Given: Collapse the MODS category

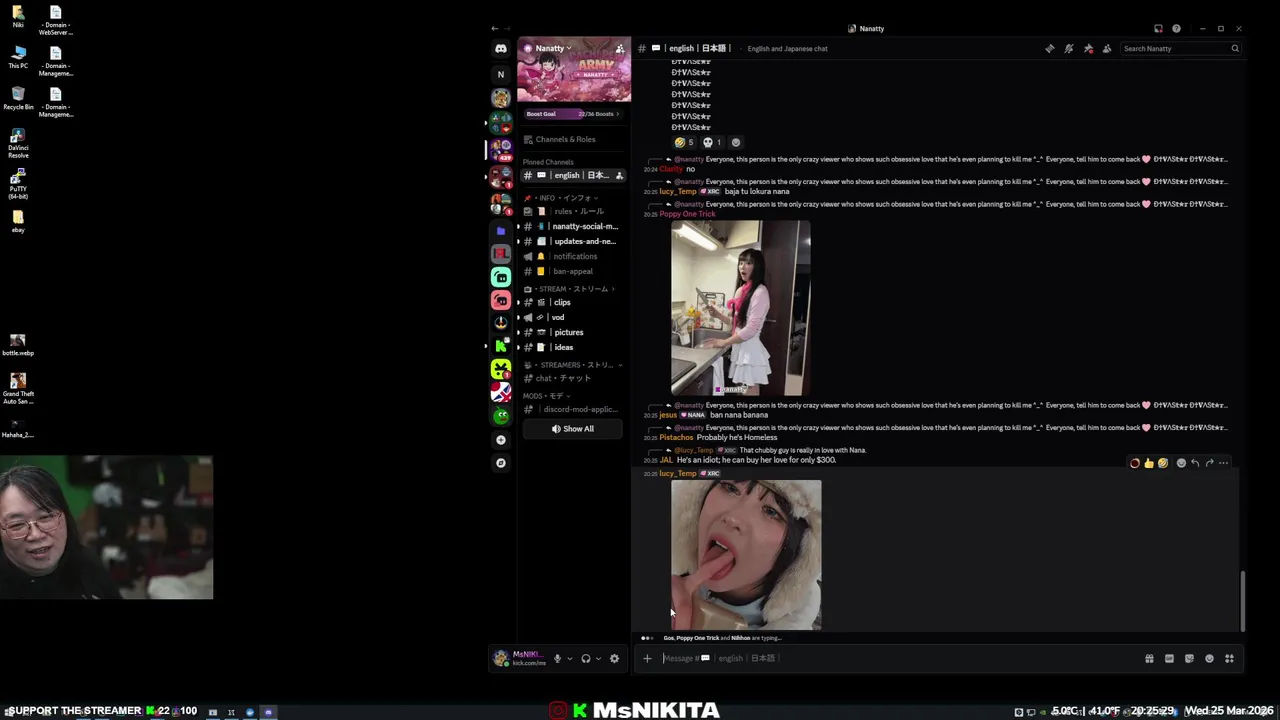Looking at the screenshot, I should pos(547,396).
